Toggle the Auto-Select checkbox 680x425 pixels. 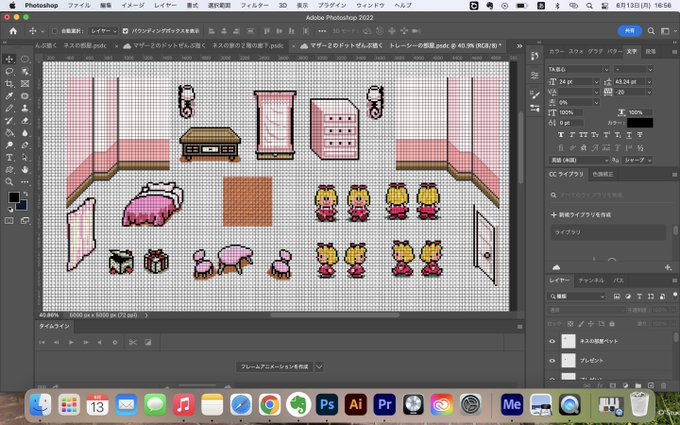click(55, 31)
